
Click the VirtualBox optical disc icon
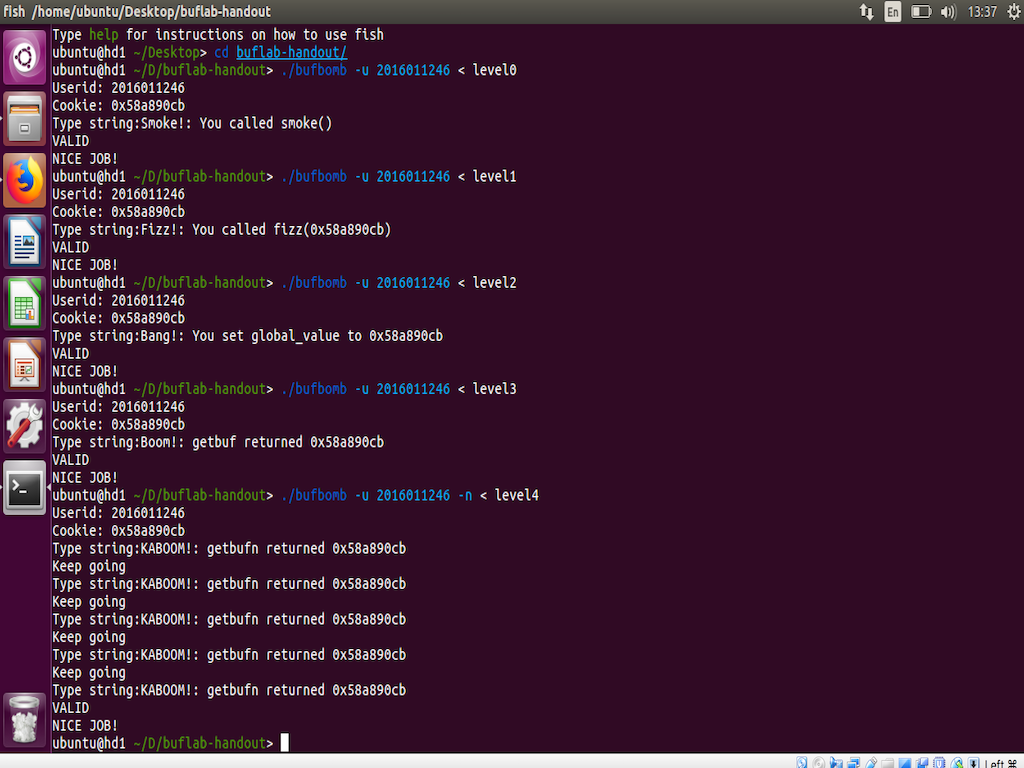819,762
